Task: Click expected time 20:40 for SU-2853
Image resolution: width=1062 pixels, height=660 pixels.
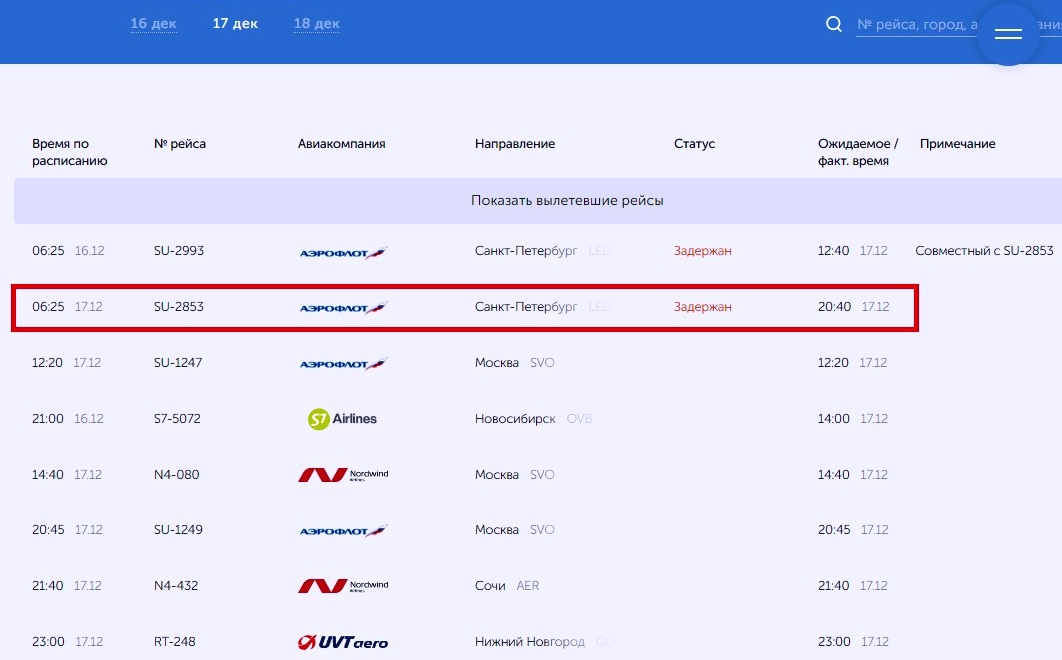Action: [x=834, y=307]
